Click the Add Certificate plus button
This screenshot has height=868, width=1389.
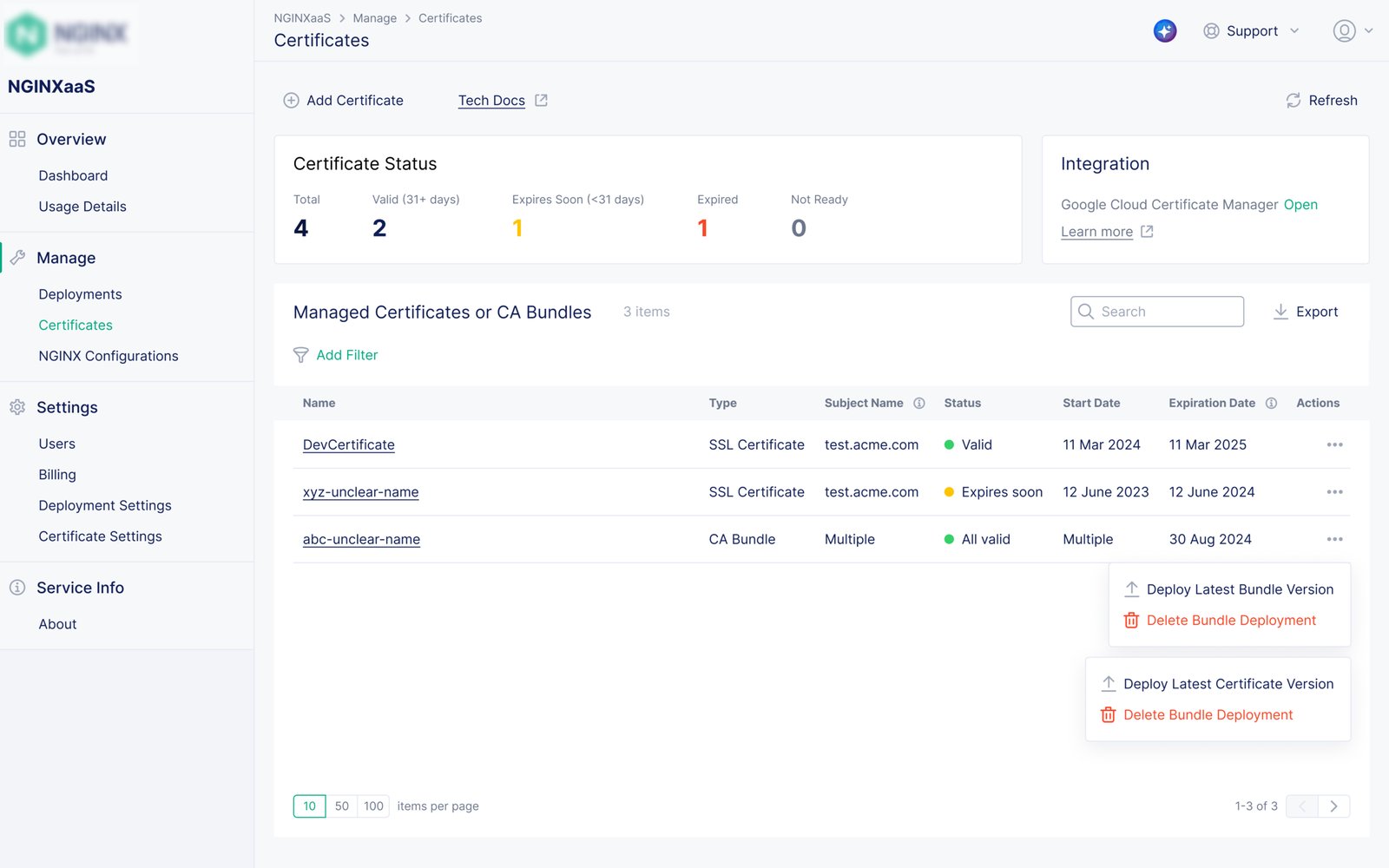click(x=292, y=101)
